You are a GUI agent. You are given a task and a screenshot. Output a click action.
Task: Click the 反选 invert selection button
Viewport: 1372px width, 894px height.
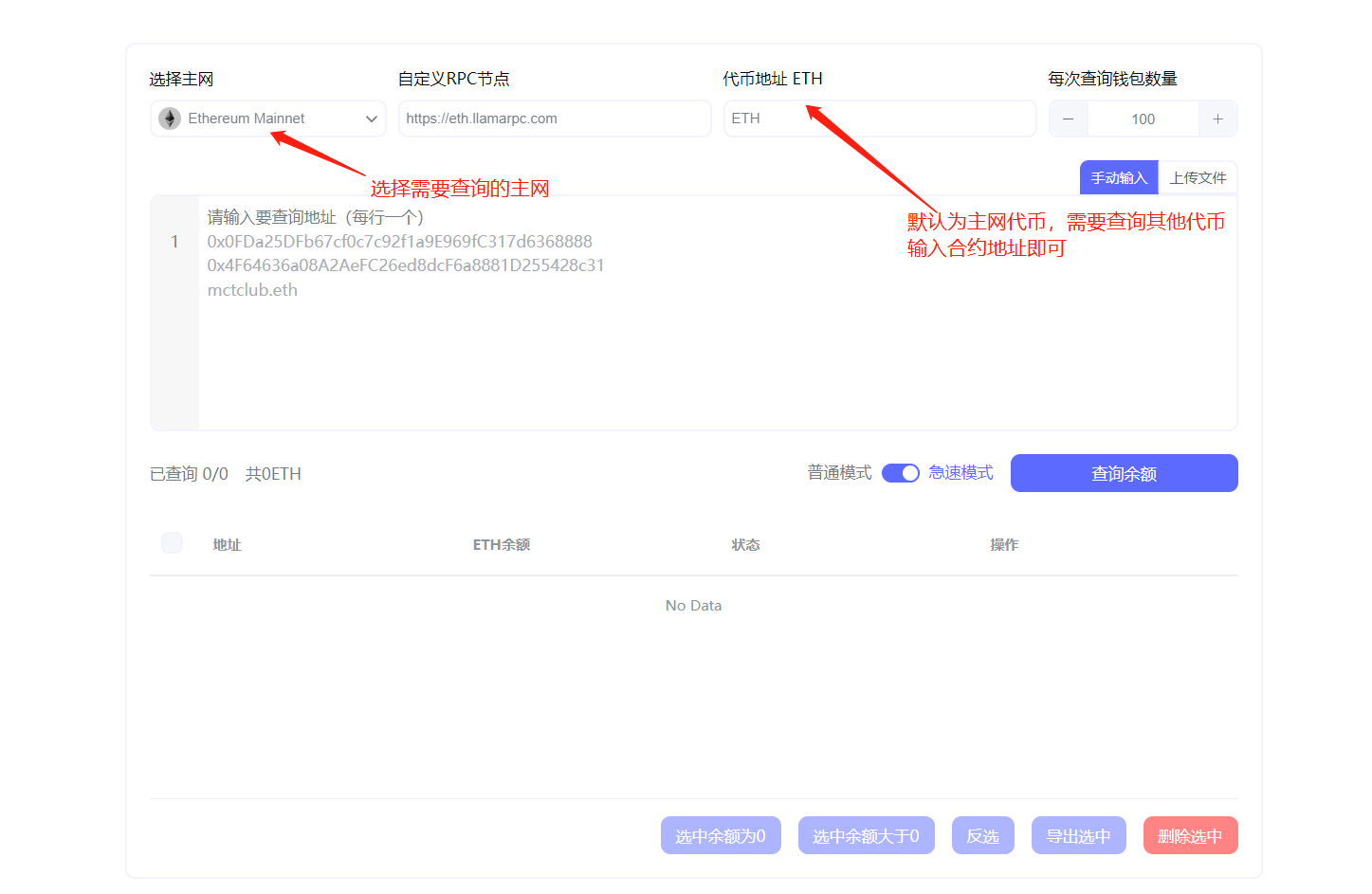coord(982,835)
